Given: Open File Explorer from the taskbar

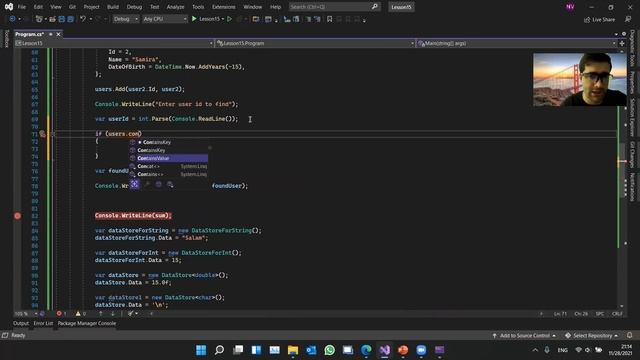Looking at the screenshot, I should point(293,350).
